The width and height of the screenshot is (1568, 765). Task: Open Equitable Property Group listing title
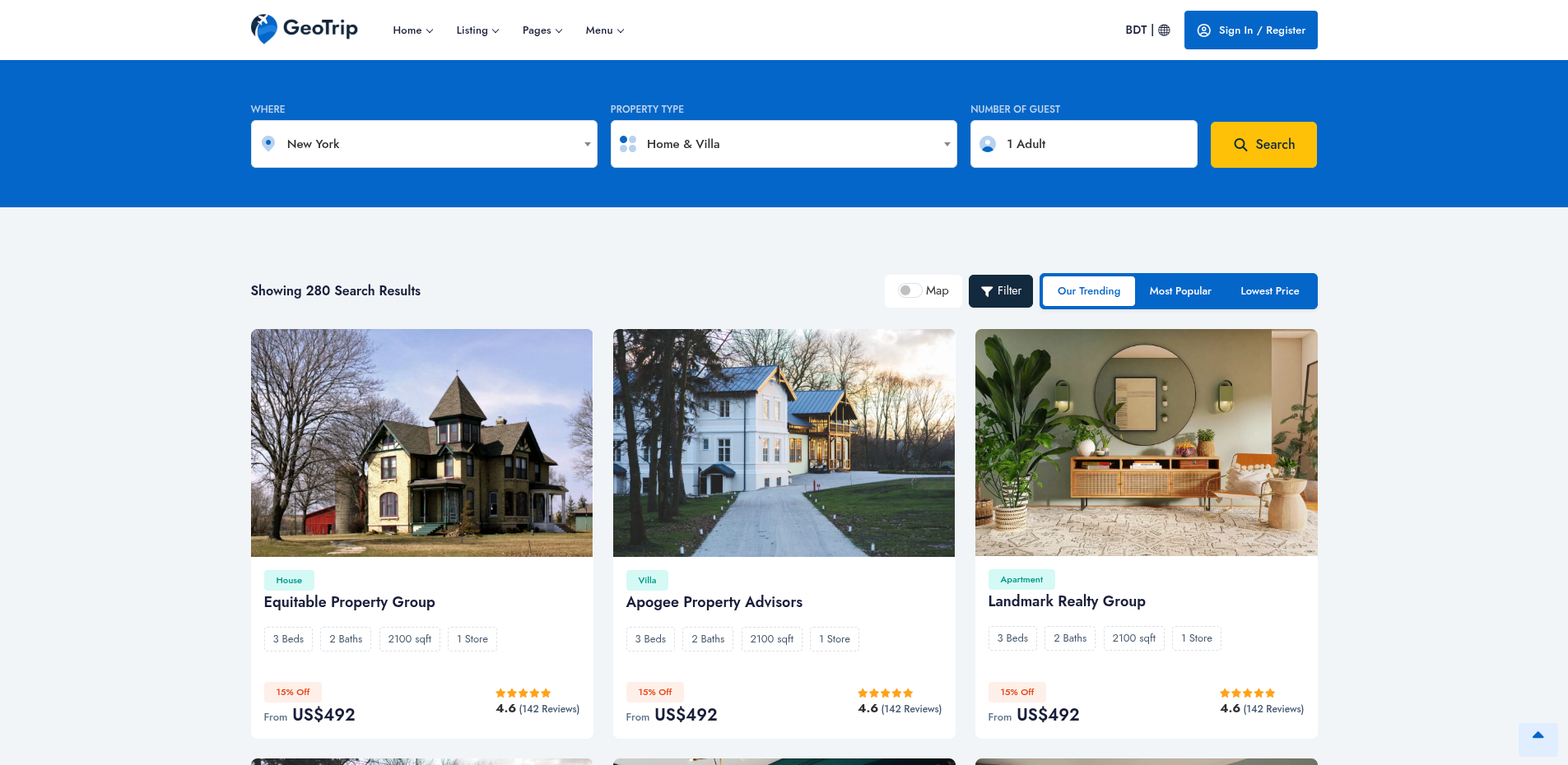click(x=349, y=602)
